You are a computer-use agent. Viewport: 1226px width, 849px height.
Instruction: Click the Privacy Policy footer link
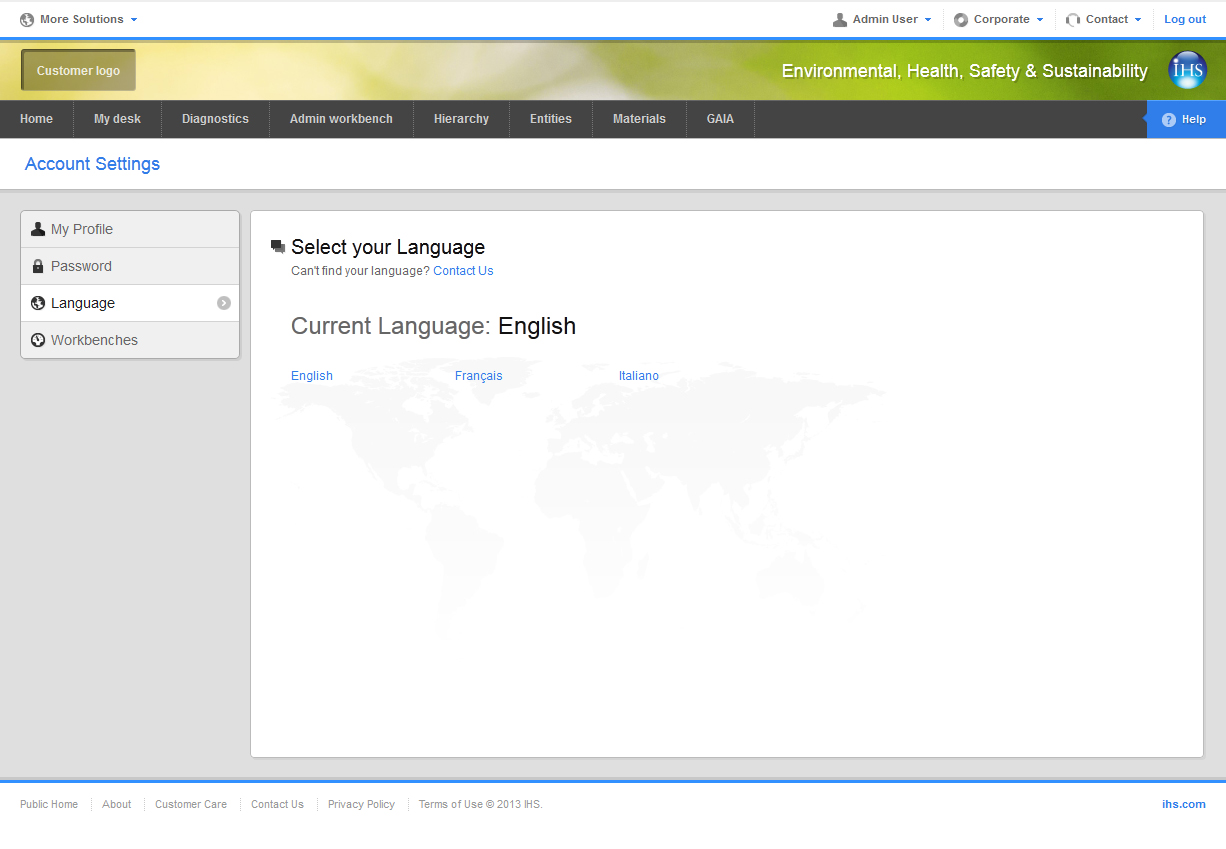coord(361,804)
